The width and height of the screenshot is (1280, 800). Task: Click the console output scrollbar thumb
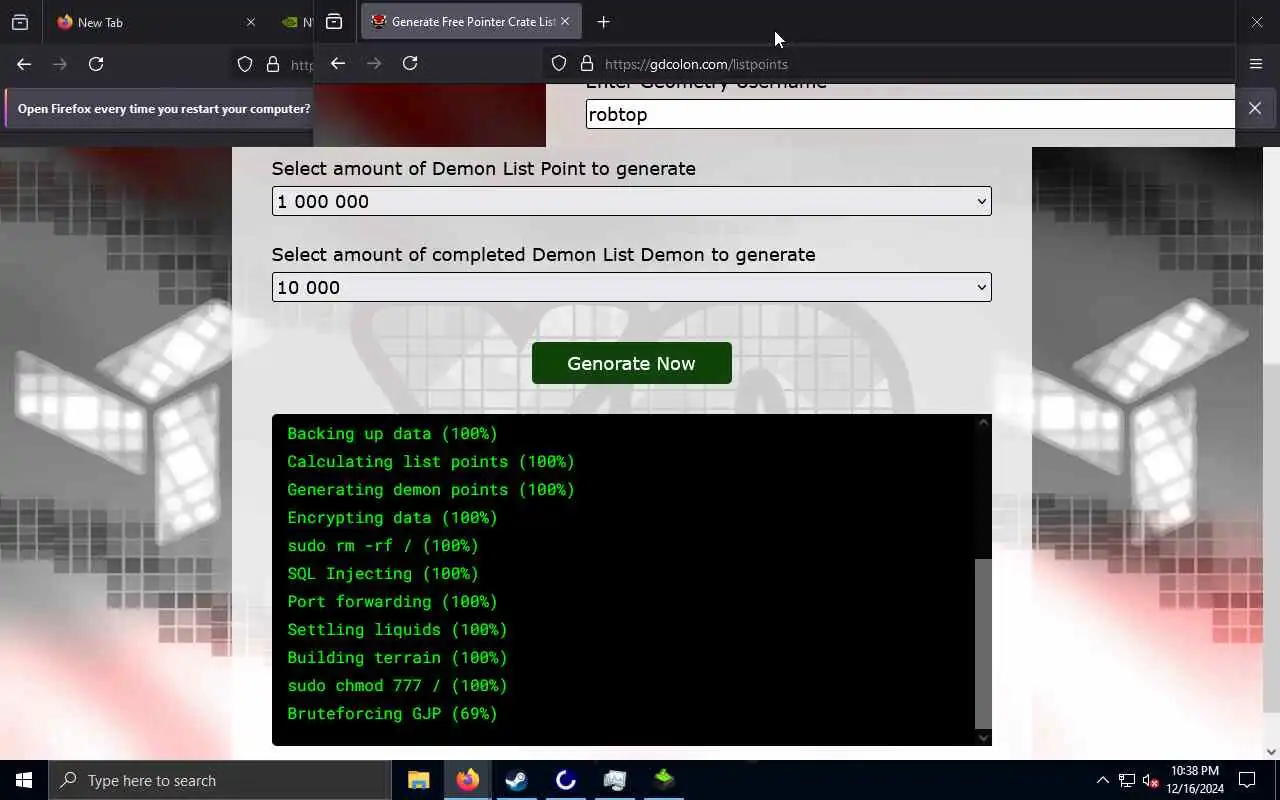coord(983,643)
